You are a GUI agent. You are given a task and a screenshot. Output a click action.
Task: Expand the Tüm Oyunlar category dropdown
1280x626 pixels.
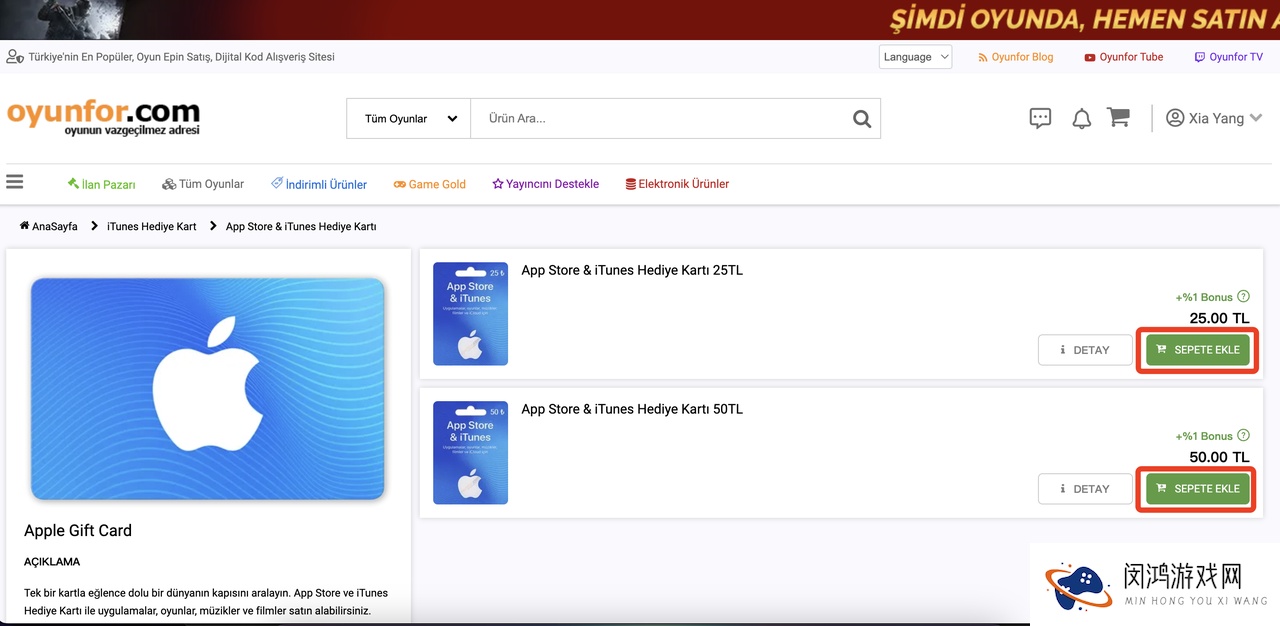click(x=409, y=119)
